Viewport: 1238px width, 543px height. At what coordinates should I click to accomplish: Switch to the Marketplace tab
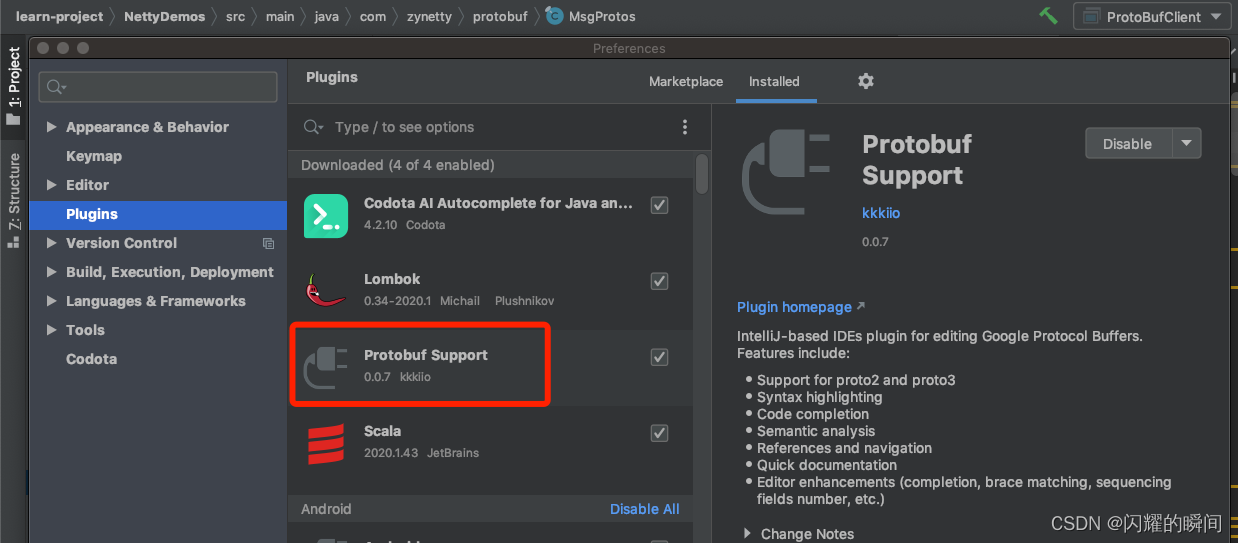click(686, 82)
